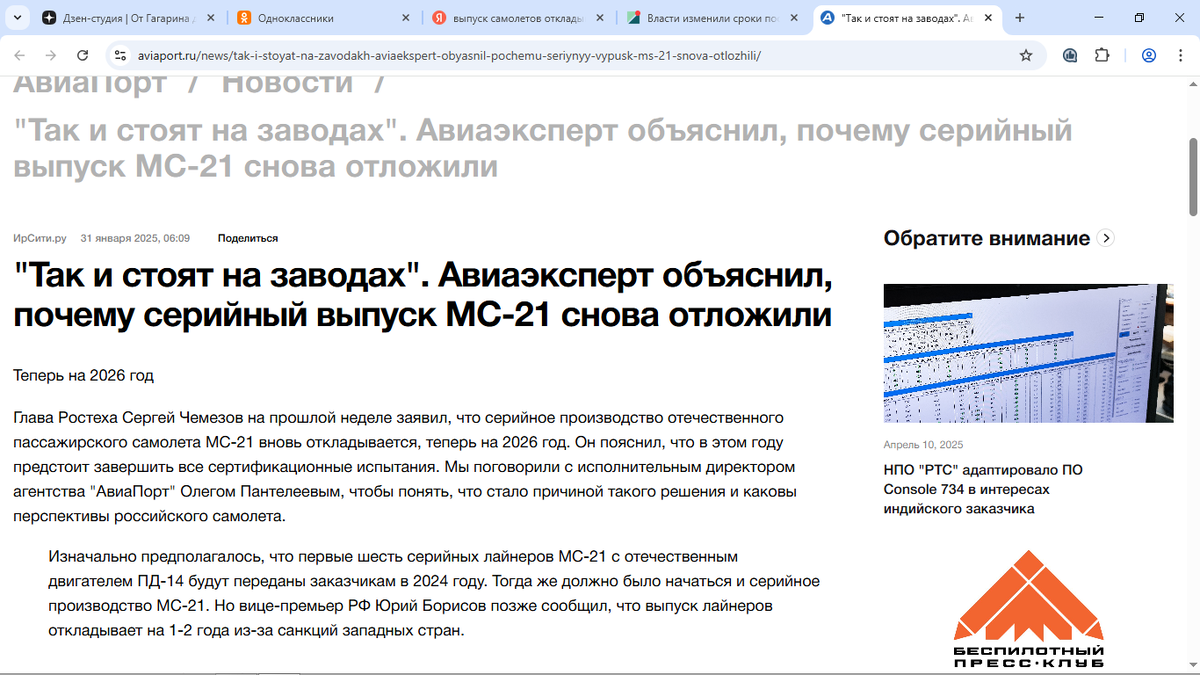
Task: Open the НПО РТС screen thumbnail
Action: click(1028, 353)
